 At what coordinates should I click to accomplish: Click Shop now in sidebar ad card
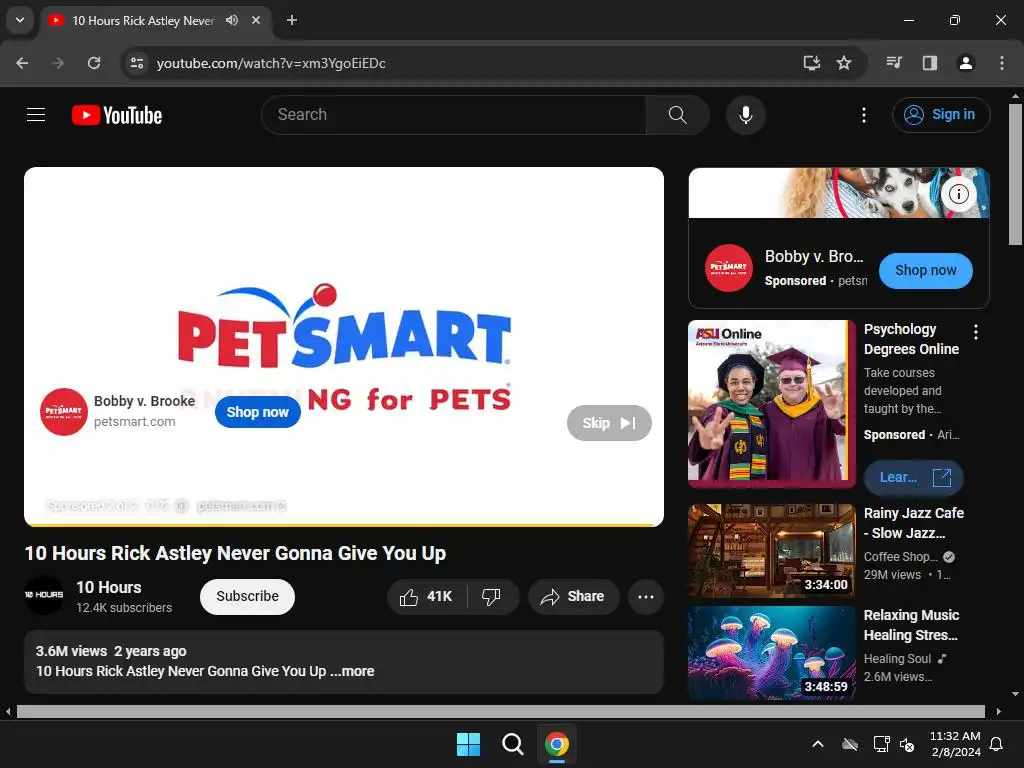925,270
